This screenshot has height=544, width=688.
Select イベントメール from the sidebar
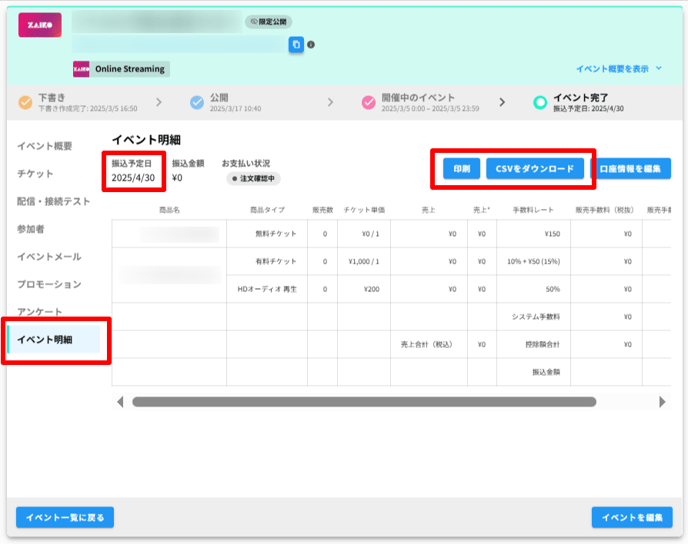pyautogui.click(x=49, y=257)
